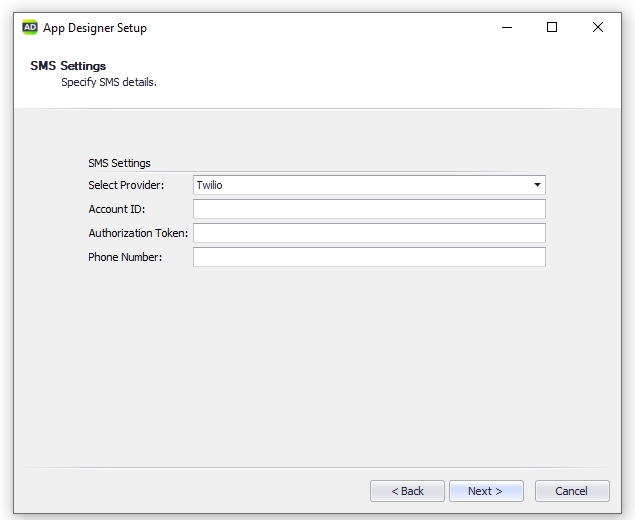Click the 'Select Provider:' label
Screen dimensions: 635x520
tap(126, 185)
